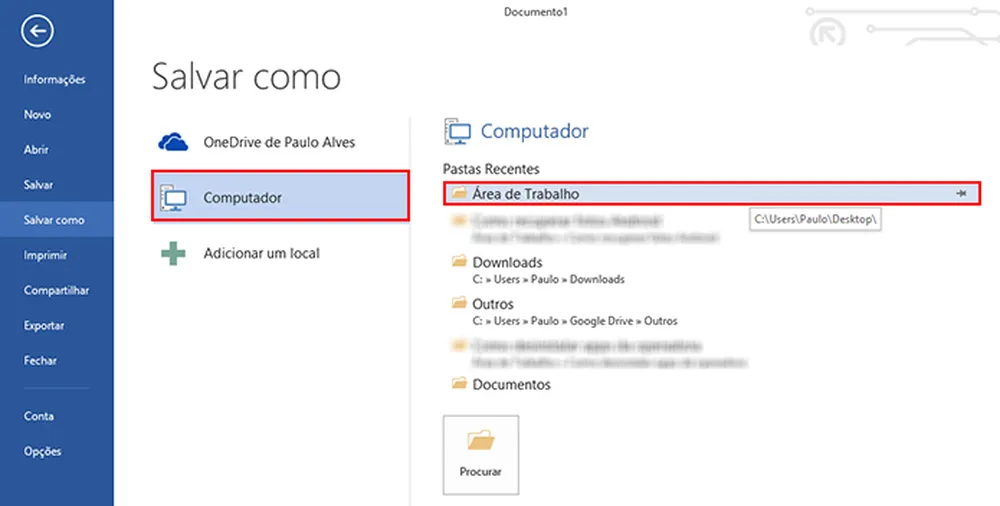
Task: Select the Área de Trabalho recent folder
Action: click(526, 194)
